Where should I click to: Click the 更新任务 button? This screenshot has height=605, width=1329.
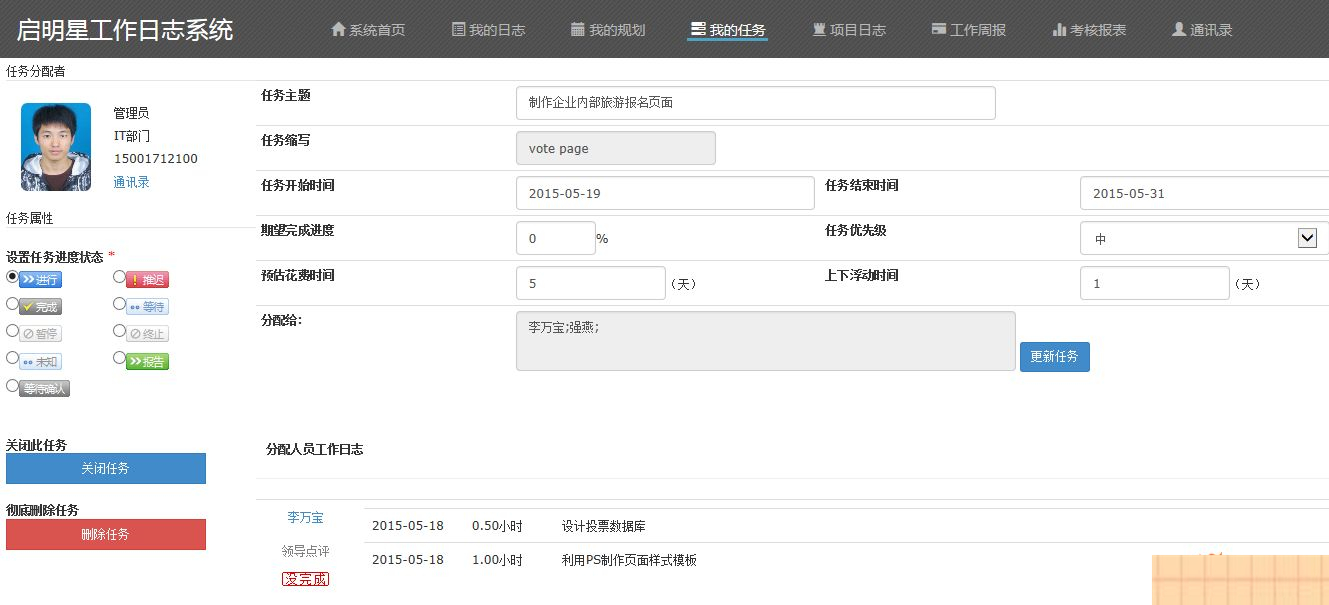tap(1054, 356)
